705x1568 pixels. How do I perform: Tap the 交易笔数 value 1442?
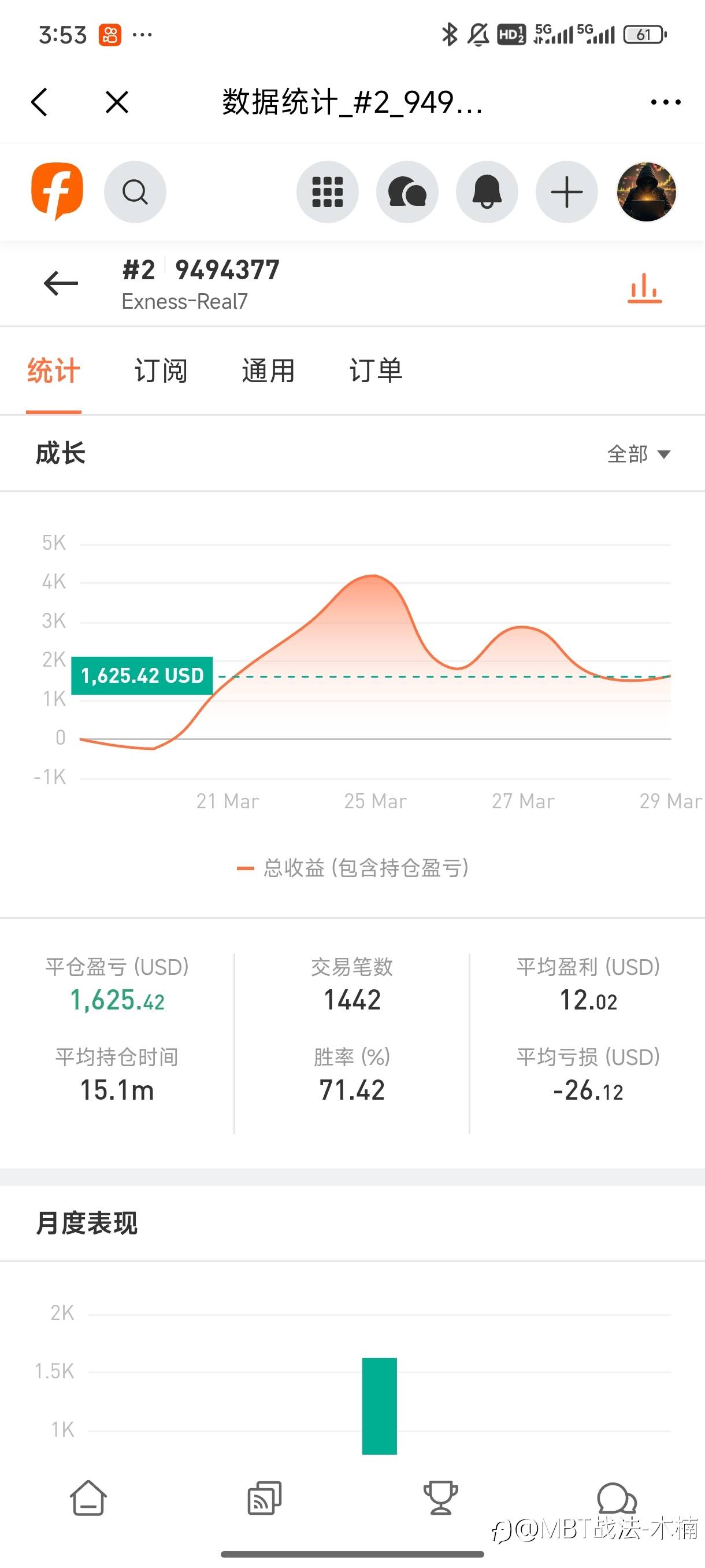click(352, 1000)
